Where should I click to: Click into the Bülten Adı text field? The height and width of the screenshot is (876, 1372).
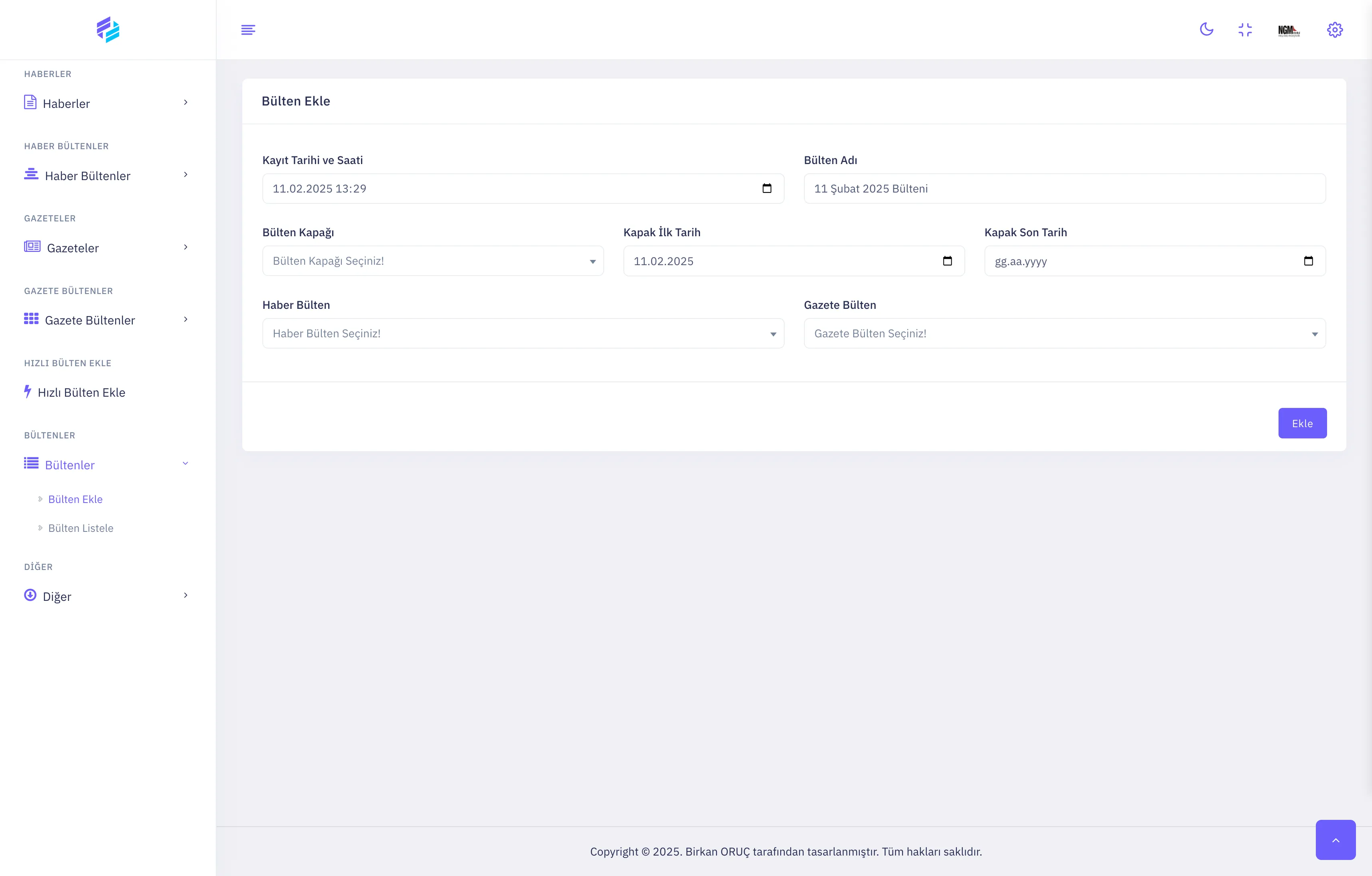[x=1064, y=189]
